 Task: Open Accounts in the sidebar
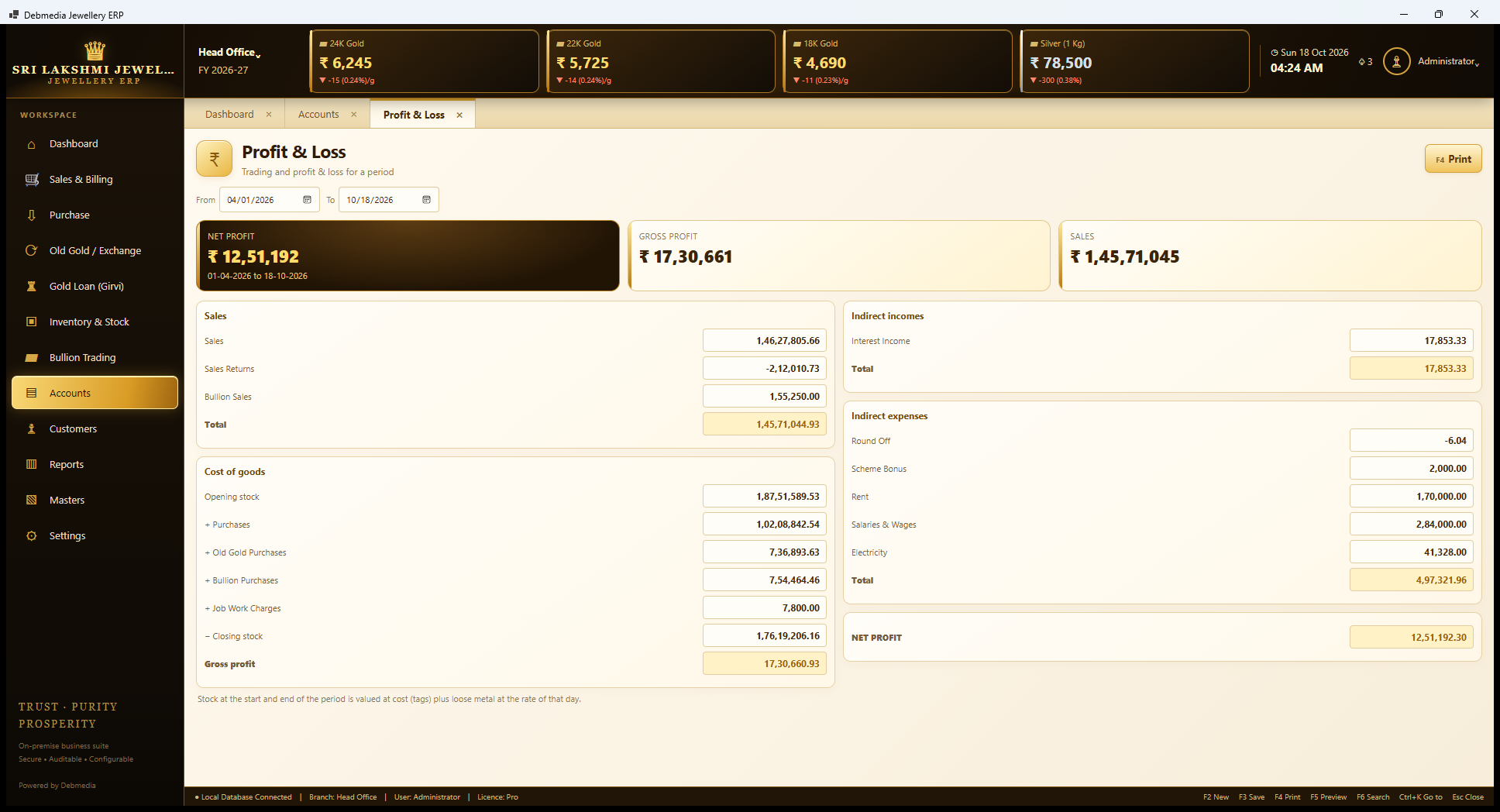pos(95,393)
